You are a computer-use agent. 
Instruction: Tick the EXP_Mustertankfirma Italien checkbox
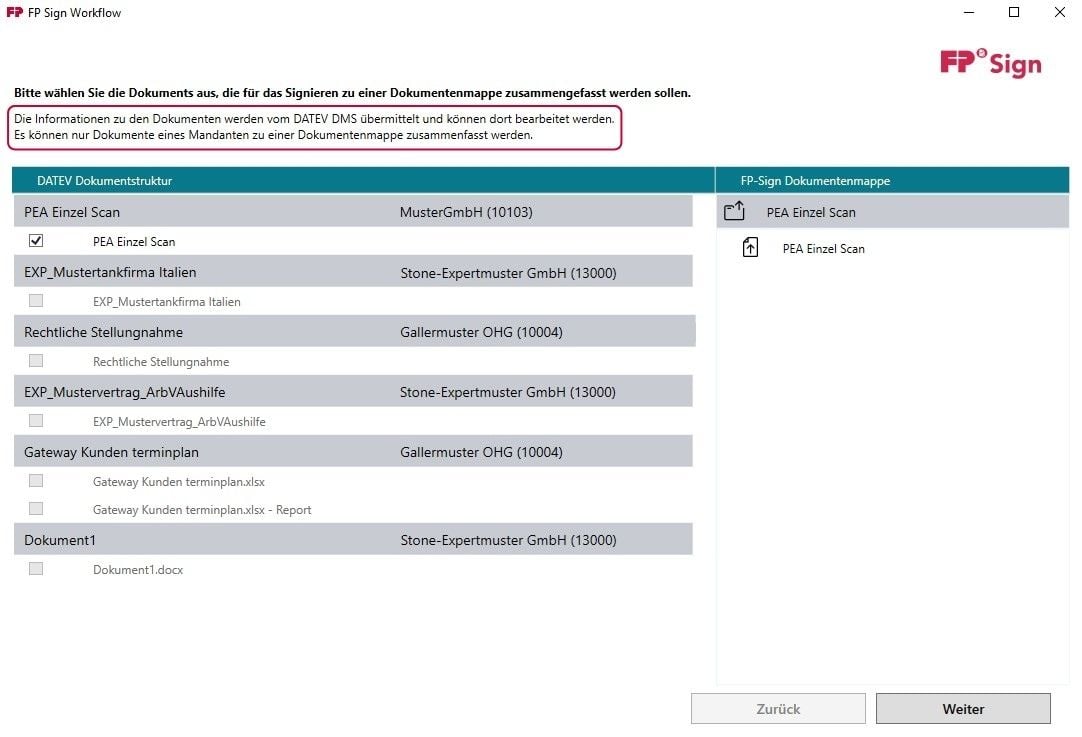point(36,300)
